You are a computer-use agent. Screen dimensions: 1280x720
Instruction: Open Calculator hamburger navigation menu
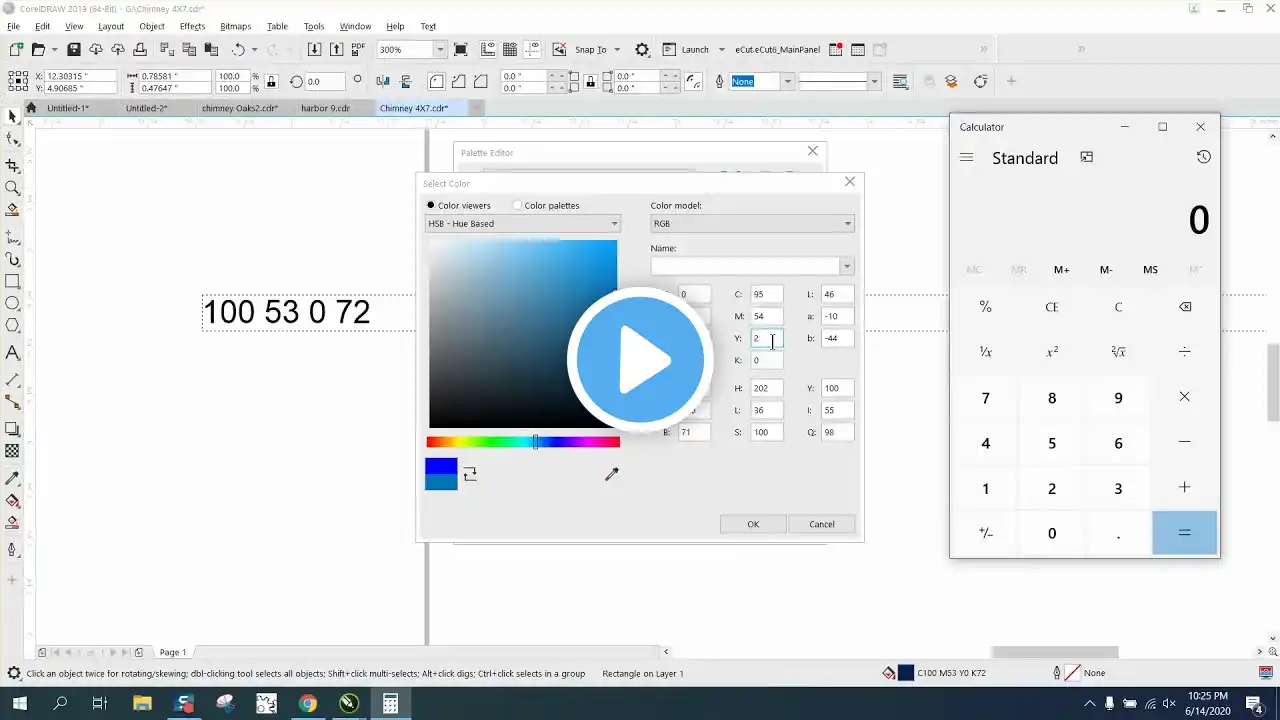966,158
